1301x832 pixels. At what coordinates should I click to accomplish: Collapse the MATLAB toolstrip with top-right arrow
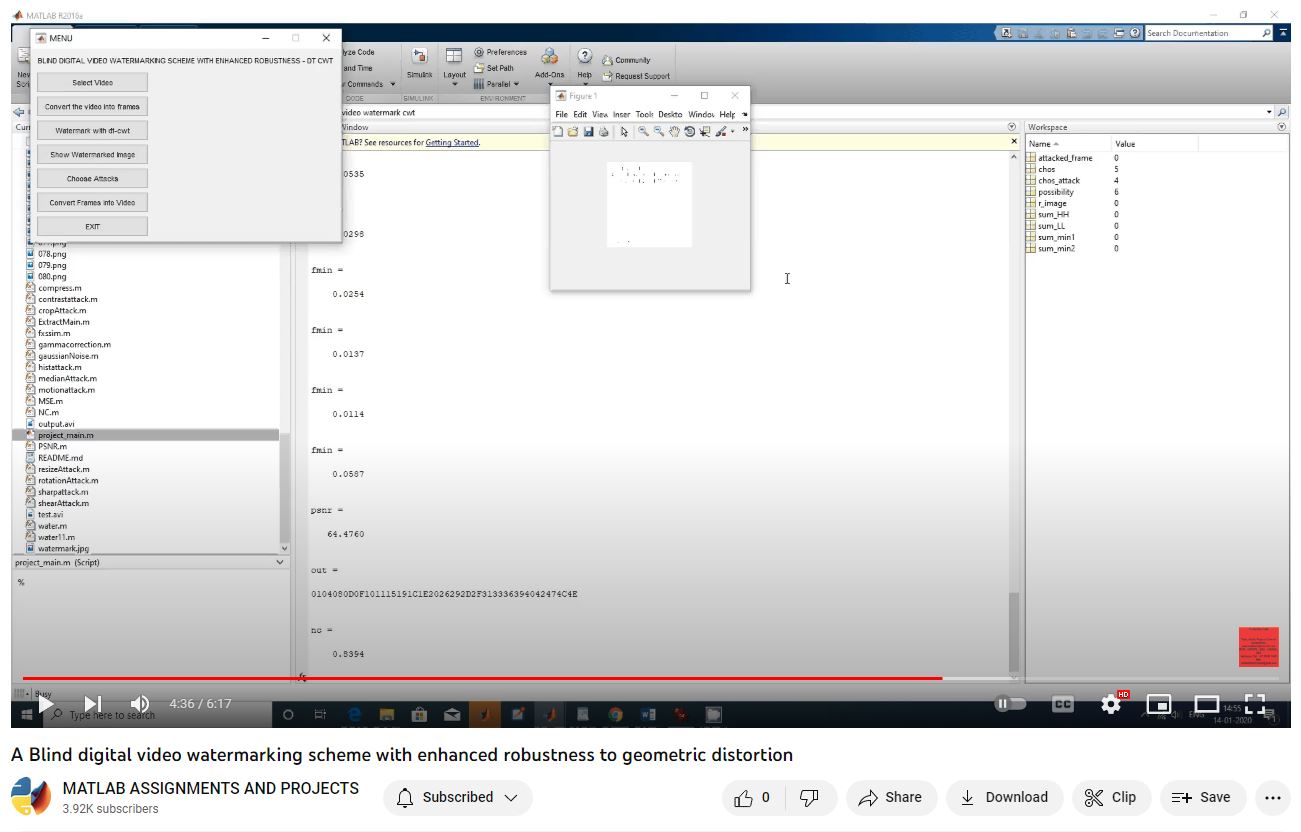1283,33
